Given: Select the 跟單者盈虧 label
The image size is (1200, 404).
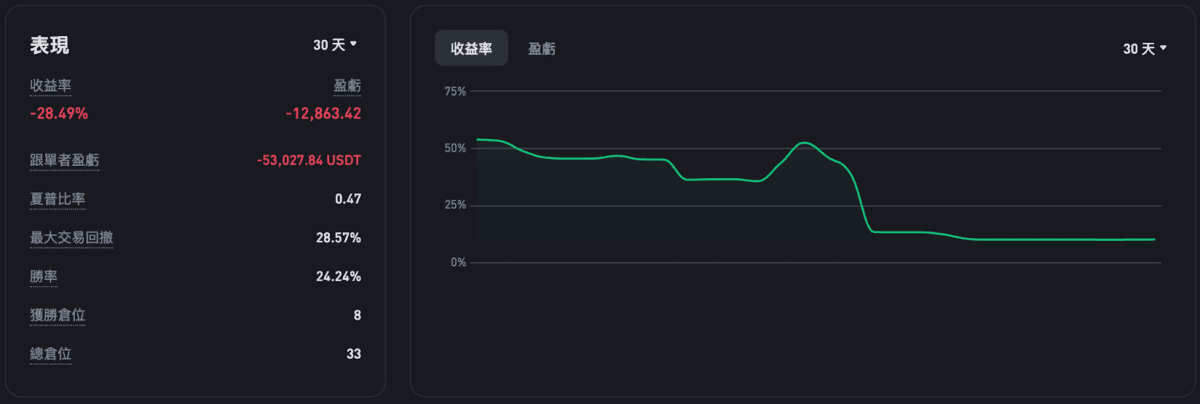Looking at the screenshot, I should click(x=64, y=160).
